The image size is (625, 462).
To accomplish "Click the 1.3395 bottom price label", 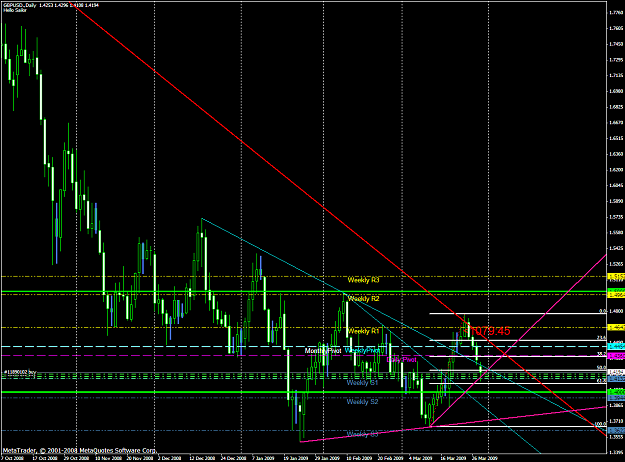I will (616, 452).
